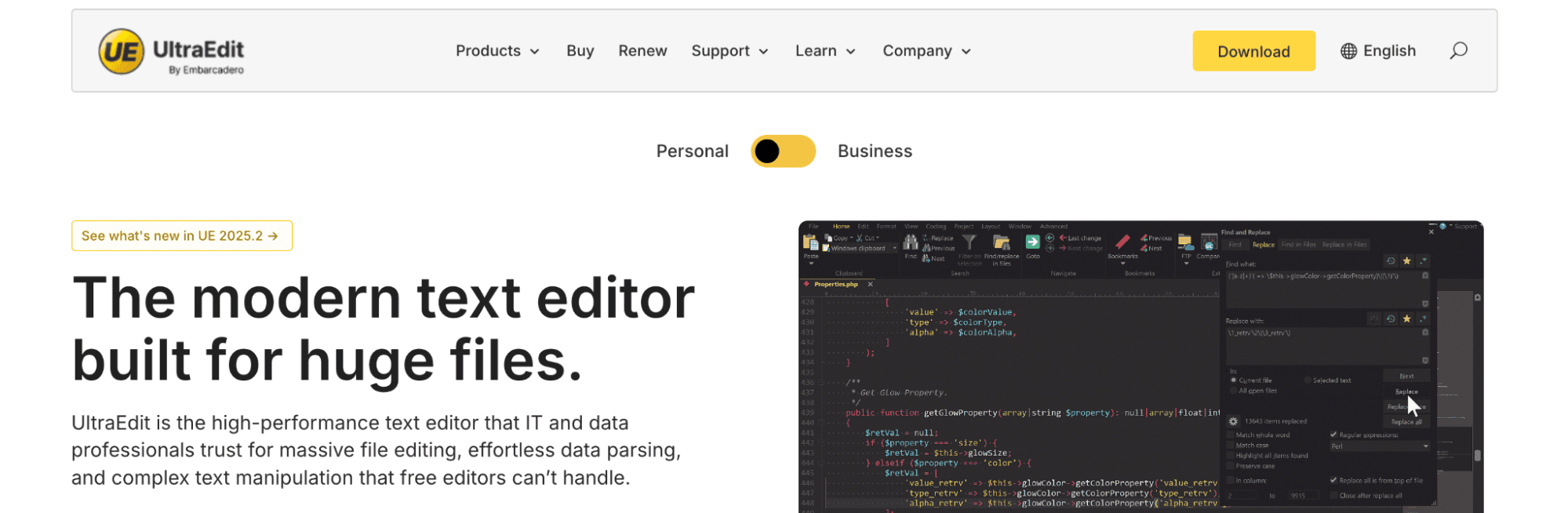1568x513 pixels.
Task: Open See what's new in UE 2025.2
Action: pos(182,236)
